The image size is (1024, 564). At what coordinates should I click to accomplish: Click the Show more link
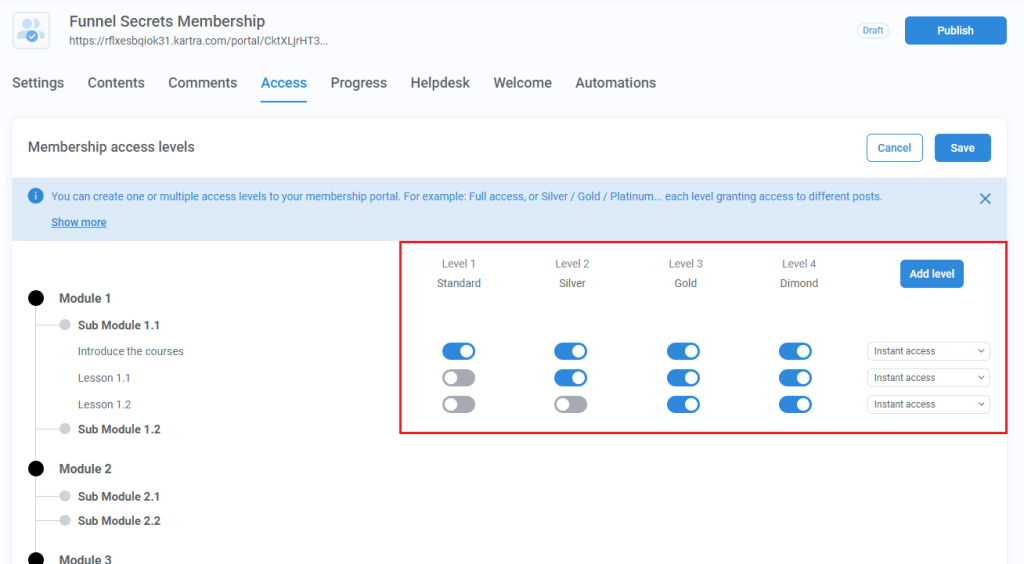[x=79, y=222]
